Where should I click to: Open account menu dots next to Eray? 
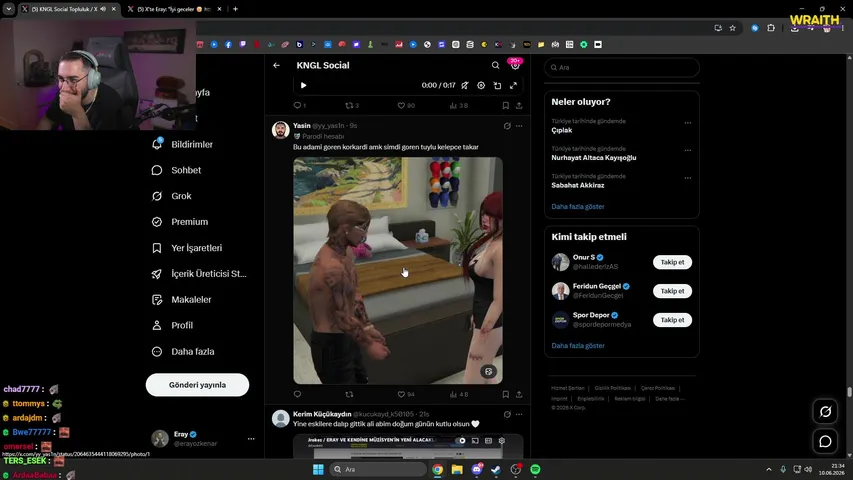click(x=251, y=439)
